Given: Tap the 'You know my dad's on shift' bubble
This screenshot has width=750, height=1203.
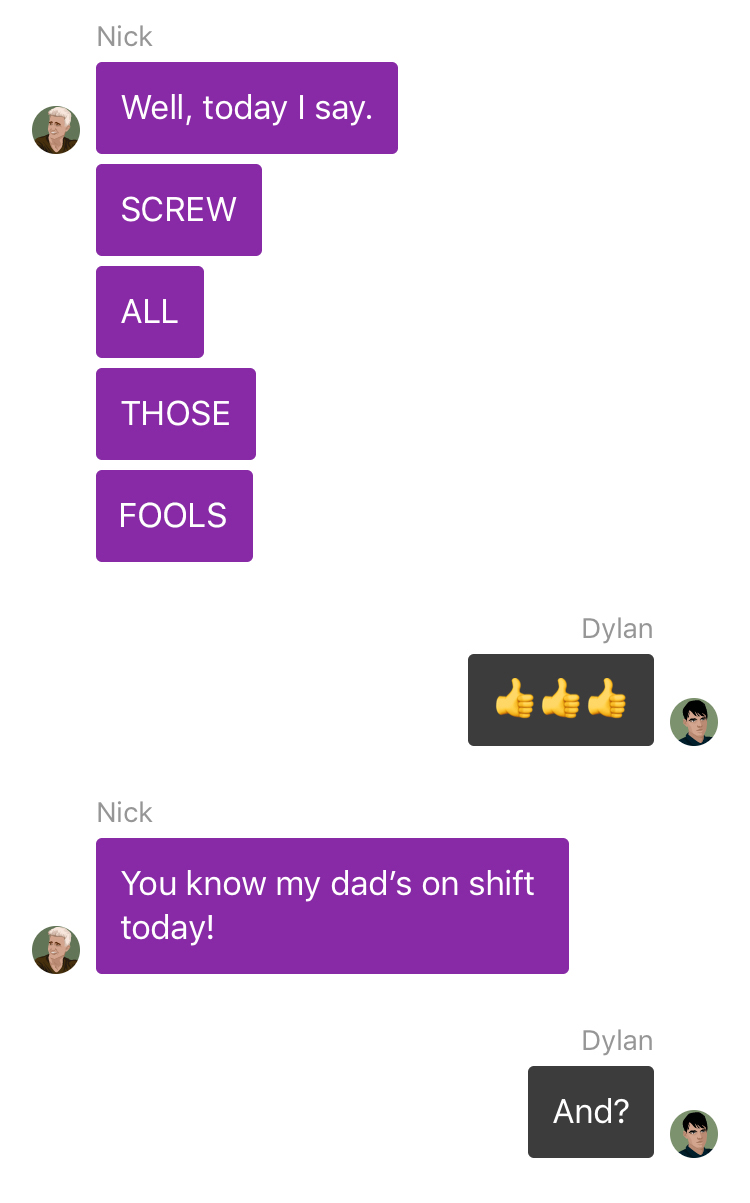Looking at the screenshot, I should 332,906.
